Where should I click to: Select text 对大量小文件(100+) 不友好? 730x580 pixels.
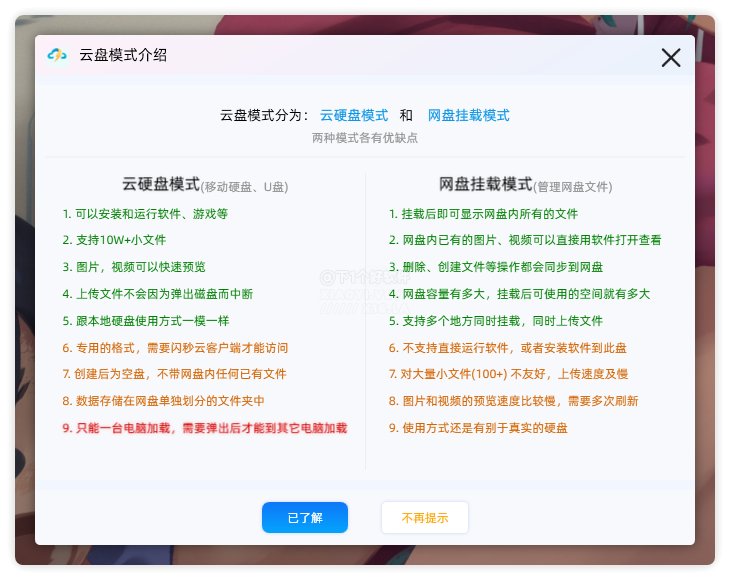tap(473, 374)
